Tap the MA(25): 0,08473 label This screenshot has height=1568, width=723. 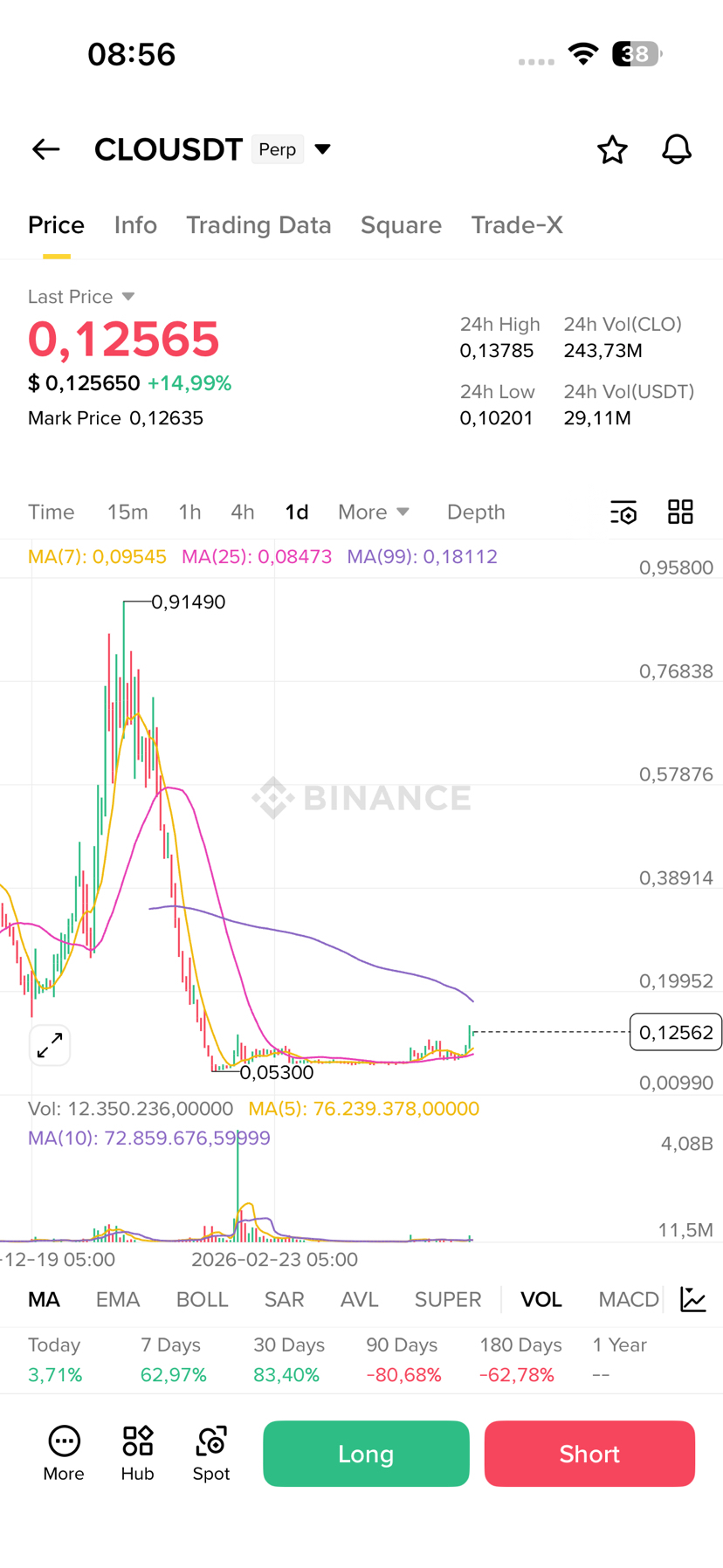[257, 556]
